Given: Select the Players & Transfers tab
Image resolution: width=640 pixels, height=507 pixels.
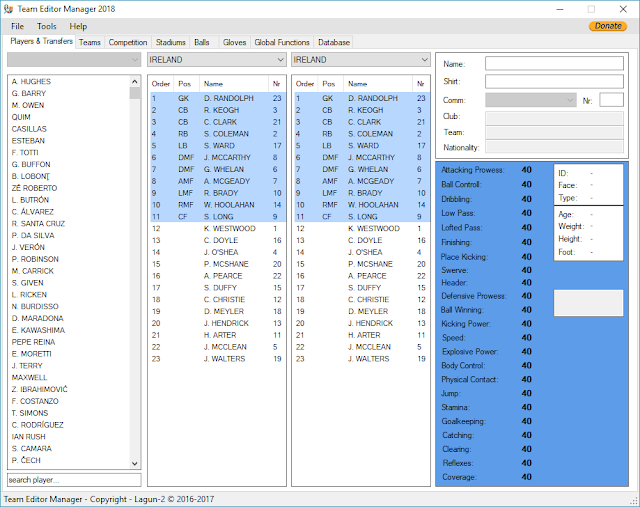Looking at the screenshot, I should (41, 41).
